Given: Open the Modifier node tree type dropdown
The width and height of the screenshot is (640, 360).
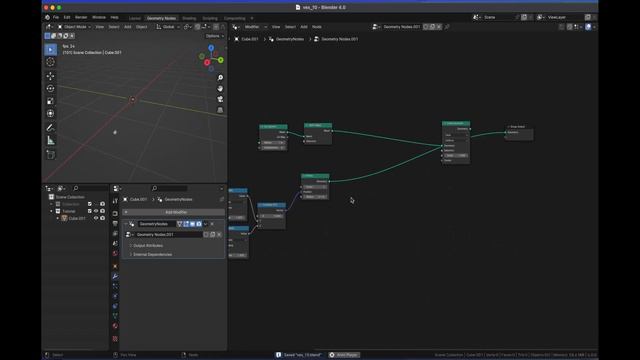Looking at the screenshot, I should [255, 27].
